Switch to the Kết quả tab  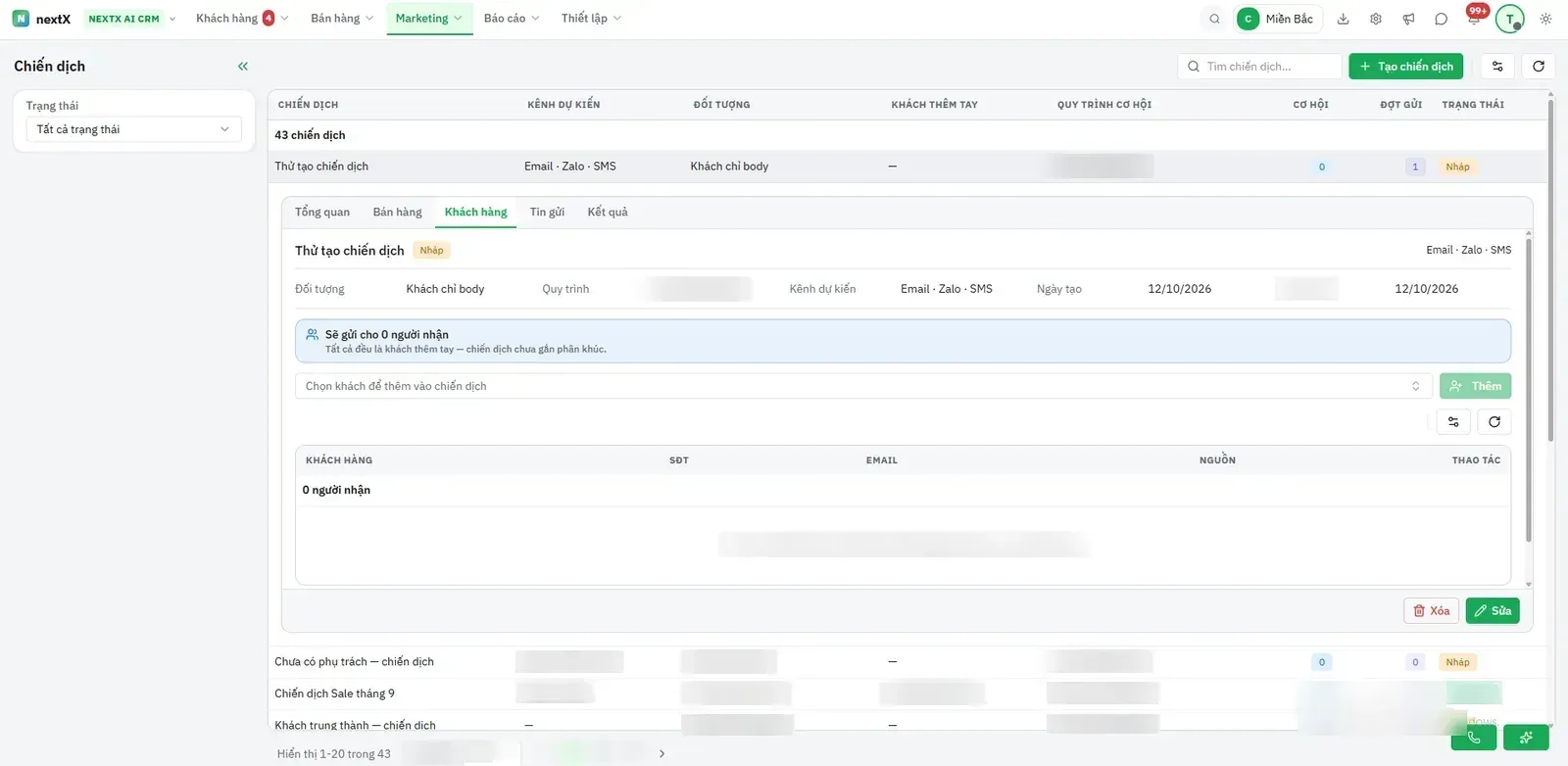pos(608,212)
